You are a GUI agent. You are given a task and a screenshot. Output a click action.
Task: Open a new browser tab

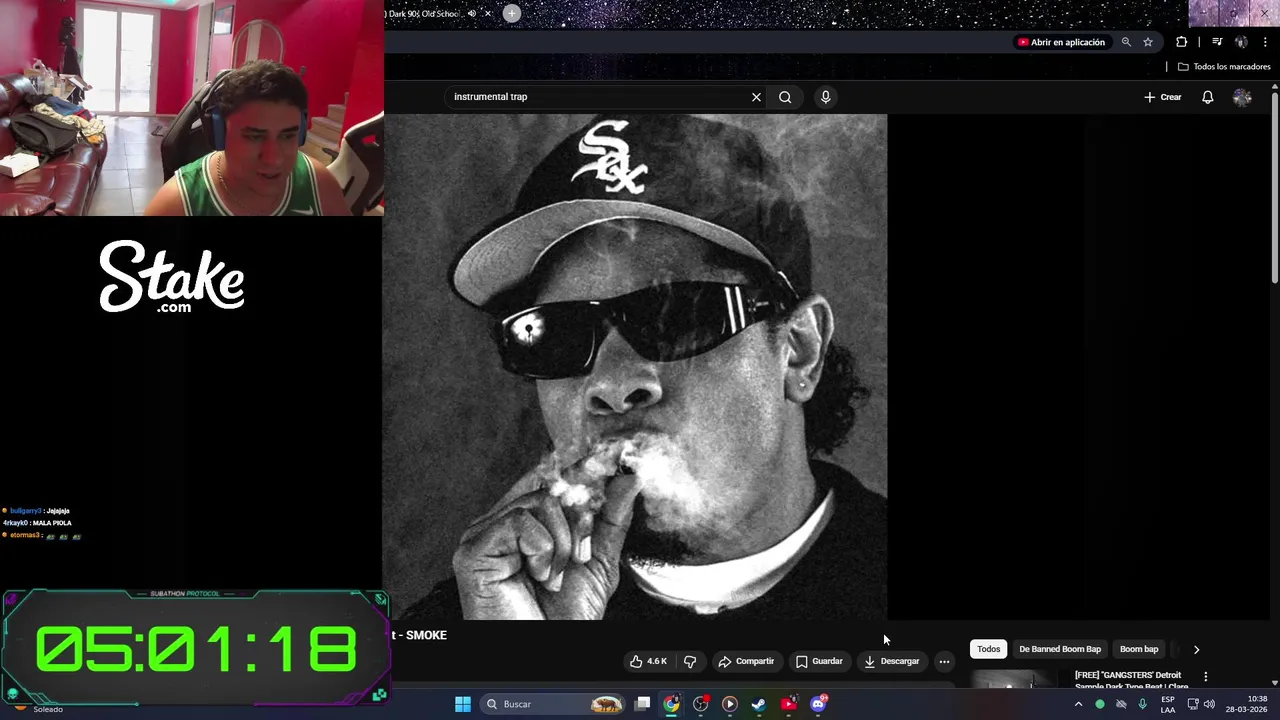click(511, 13)
